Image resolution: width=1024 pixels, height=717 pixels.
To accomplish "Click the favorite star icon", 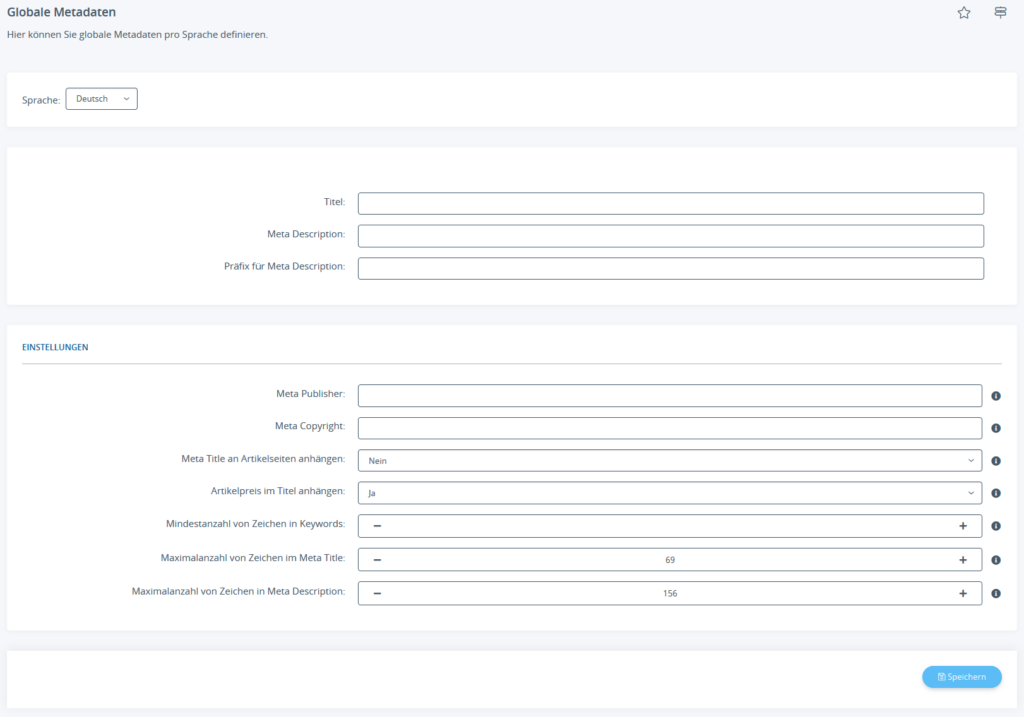I will 964,13.
